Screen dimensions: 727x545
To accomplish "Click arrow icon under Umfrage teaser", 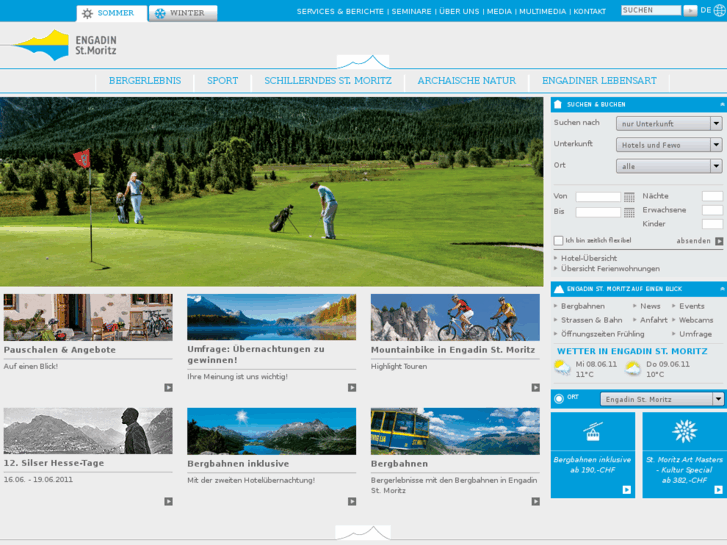I will point(352,387).
